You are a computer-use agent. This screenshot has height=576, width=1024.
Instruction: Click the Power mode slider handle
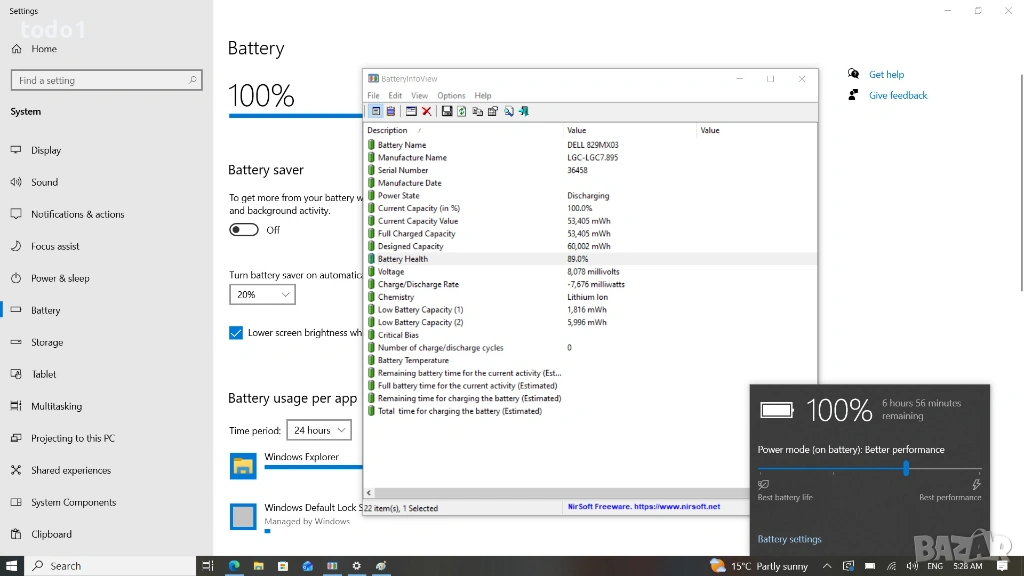point(906,469)
